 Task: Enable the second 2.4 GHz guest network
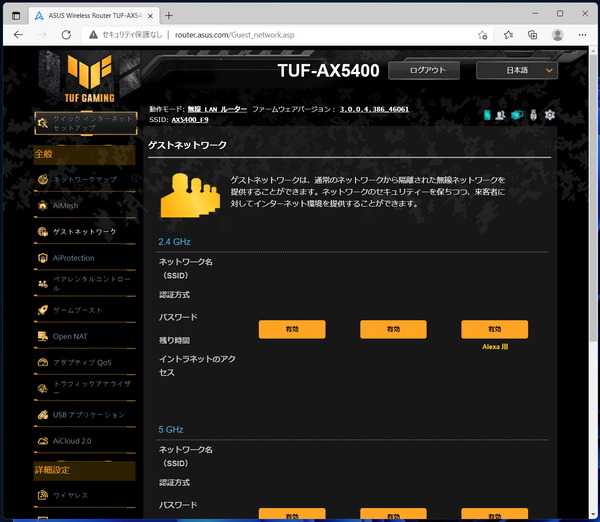tap(393, 330)
